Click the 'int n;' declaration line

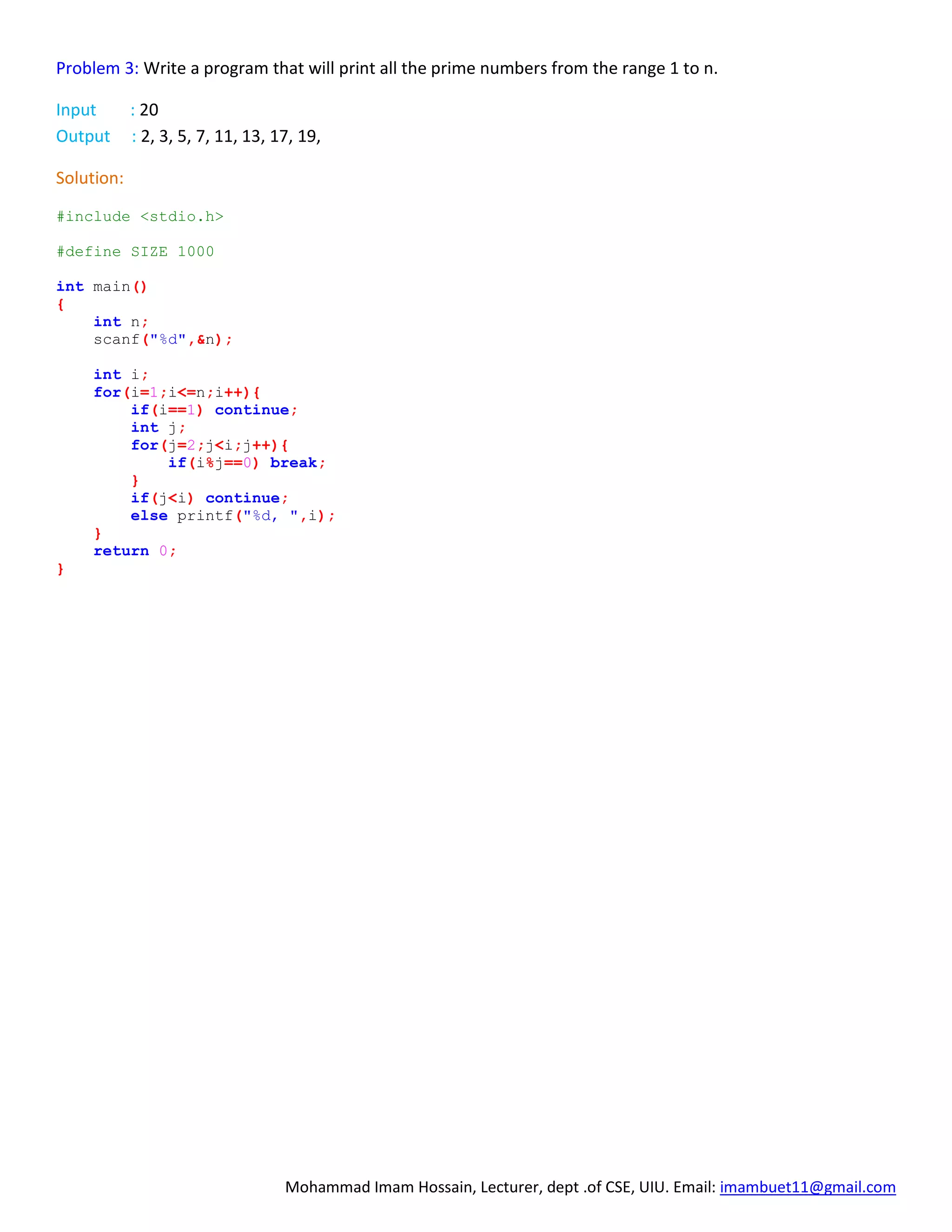[121, 322]
